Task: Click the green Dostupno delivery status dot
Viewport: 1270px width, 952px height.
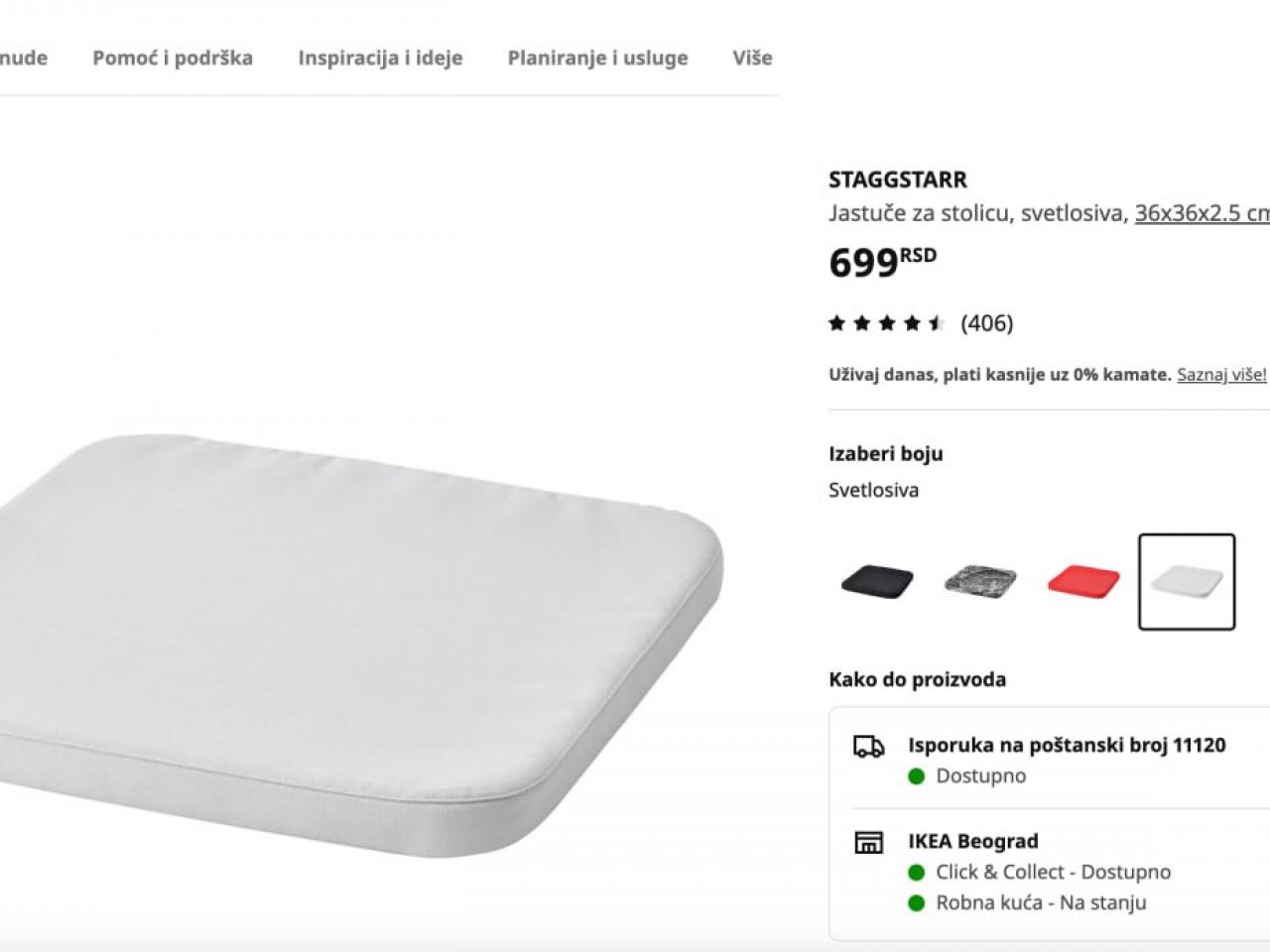Action: pyautogui.click(x=917, y=776)
